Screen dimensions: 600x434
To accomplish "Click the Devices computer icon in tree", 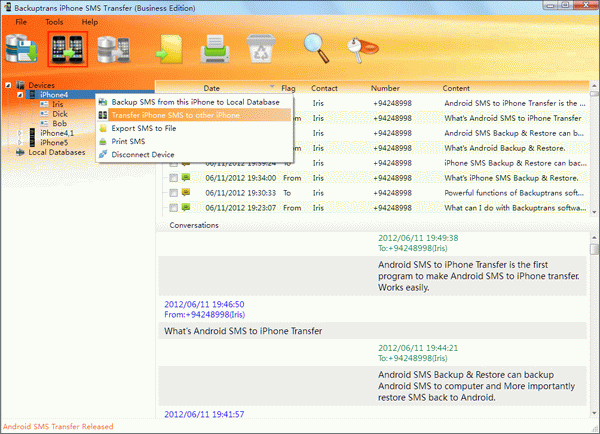I will click(21, 85).
